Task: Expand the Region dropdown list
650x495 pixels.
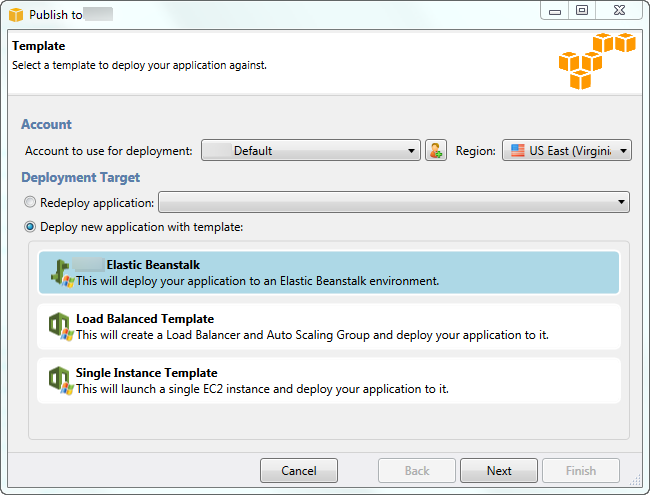Action: (624, 151)
